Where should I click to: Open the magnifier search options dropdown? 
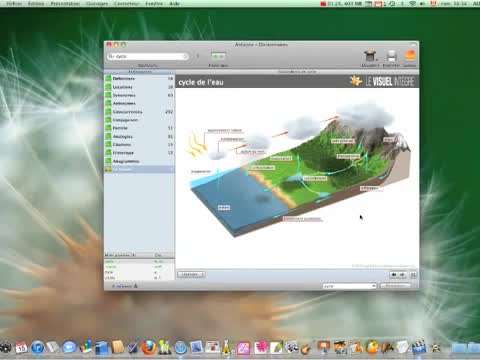[x=111, y=56]
